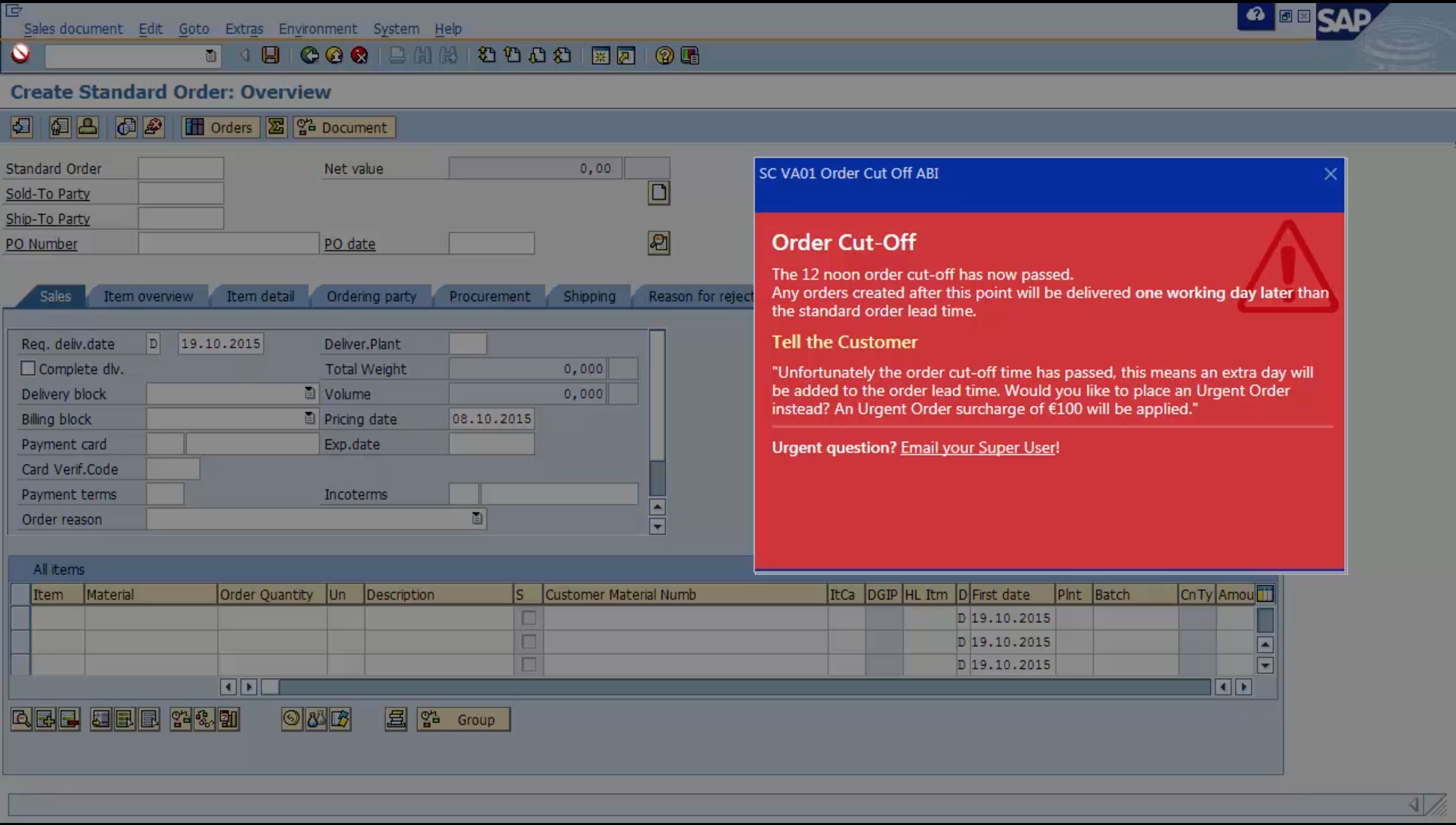This screenshot has height=825, width=1456.
Task: Click the red Cancel icon
Action: (359, 55)
